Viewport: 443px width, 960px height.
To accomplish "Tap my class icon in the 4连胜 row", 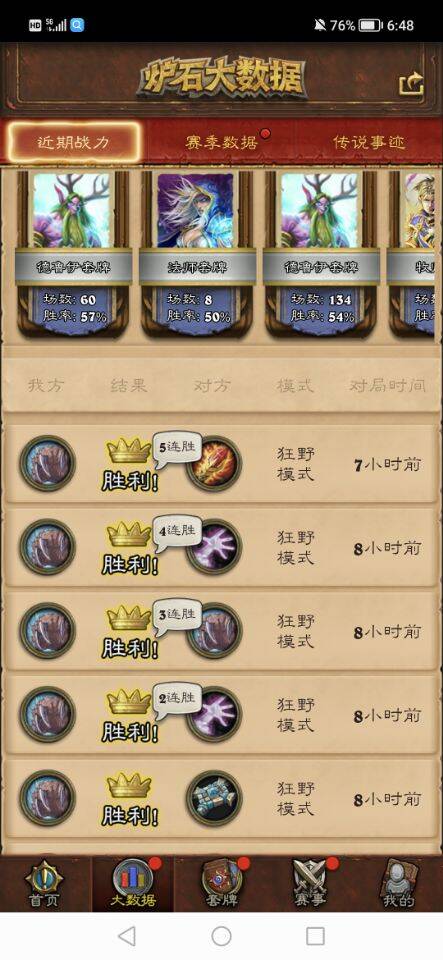I will click(x=47, y=547).
